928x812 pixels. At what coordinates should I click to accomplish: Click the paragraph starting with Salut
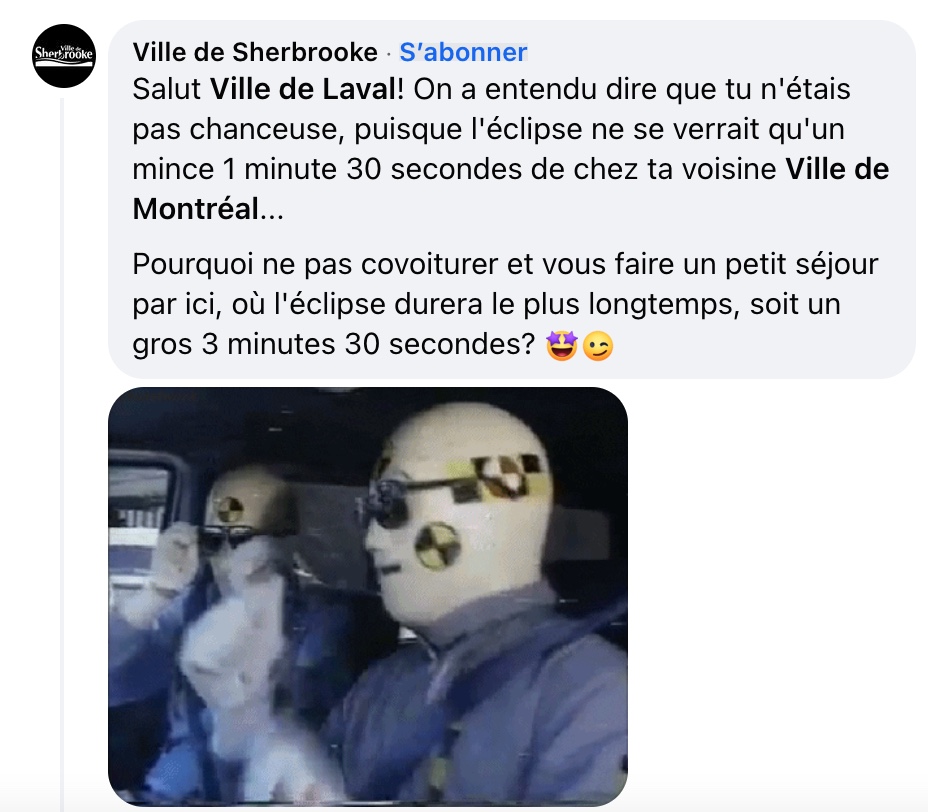coord(511,149)
